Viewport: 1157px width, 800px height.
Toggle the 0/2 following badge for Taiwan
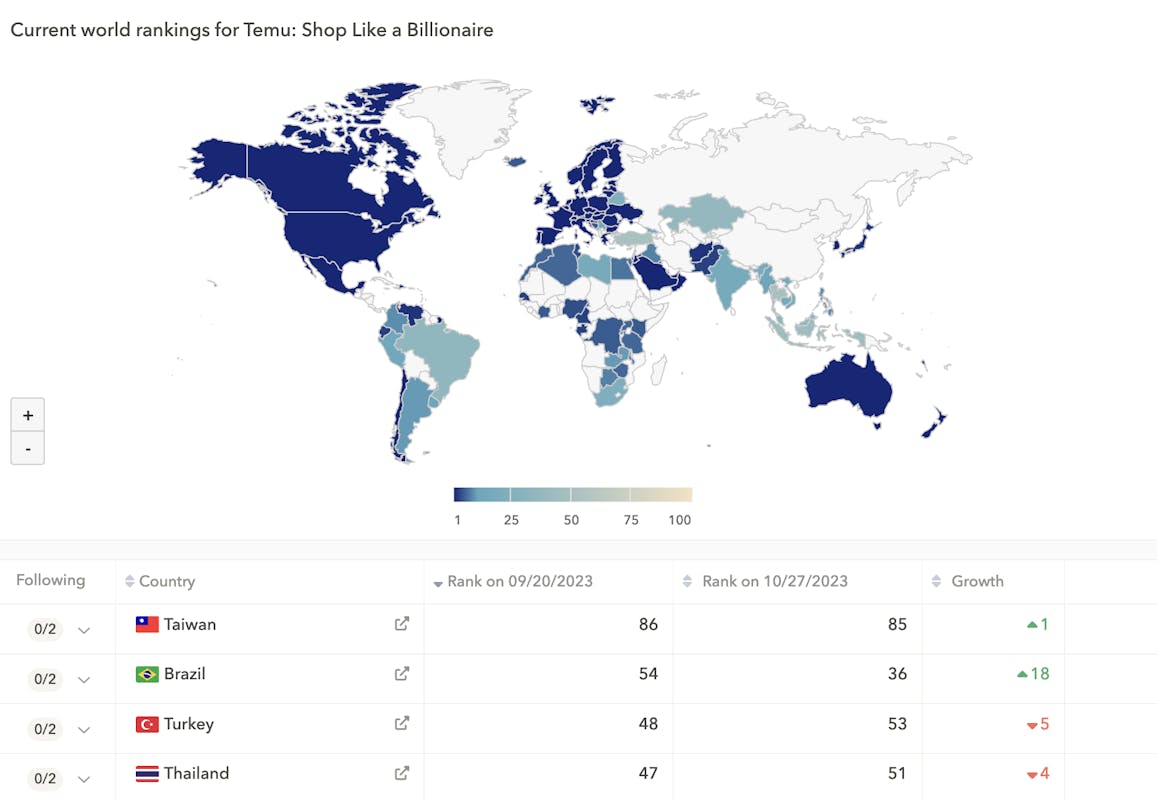[45, 630]
